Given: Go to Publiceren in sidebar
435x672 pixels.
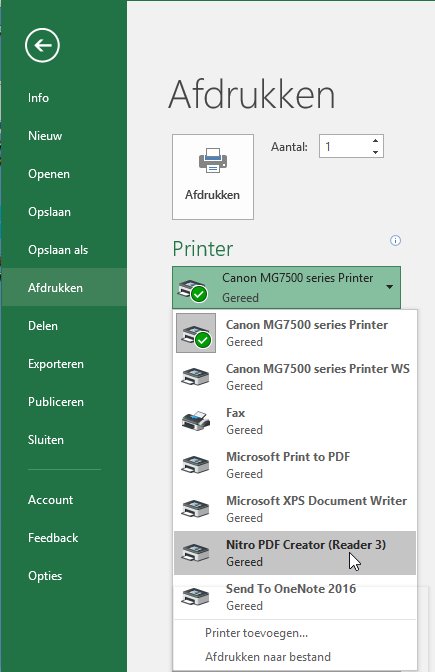Looking at the screenshot, I should coord(64,402).
